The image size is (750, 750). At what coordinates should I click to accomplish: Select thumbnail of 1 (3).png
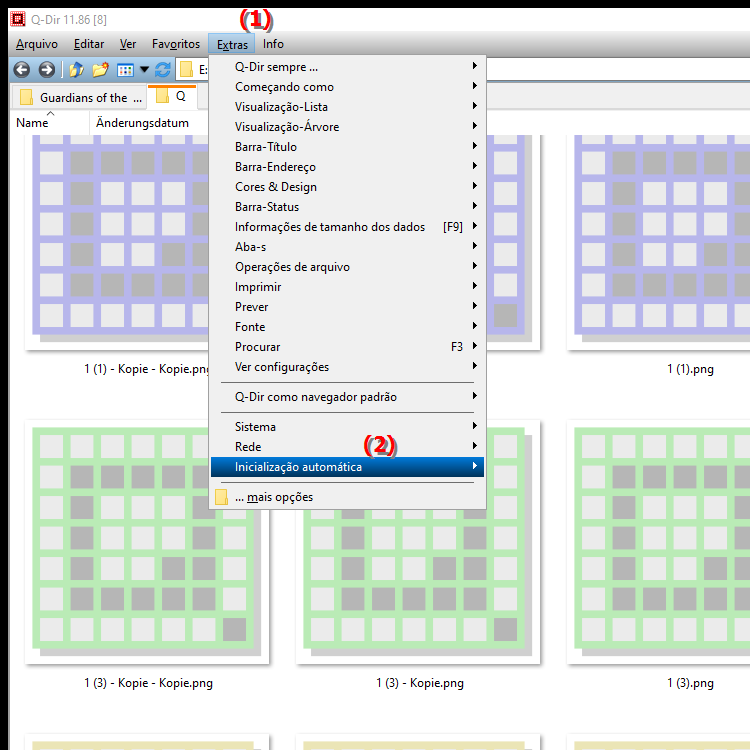click(659, 542)
